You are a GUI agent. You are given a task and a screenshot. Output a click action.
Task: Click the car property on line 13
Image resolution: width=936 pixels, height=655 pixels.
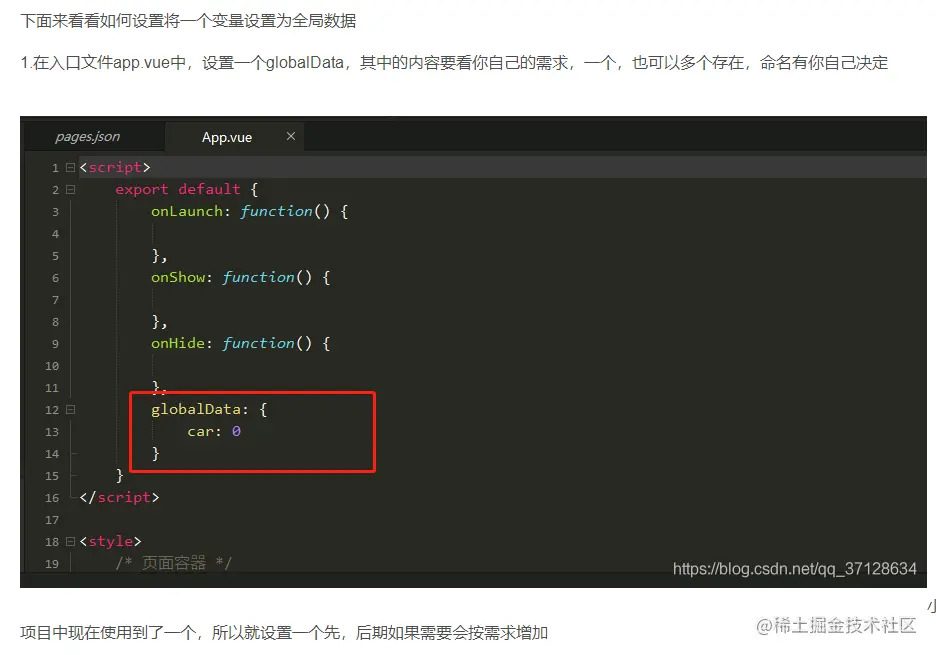coord(200,432)
